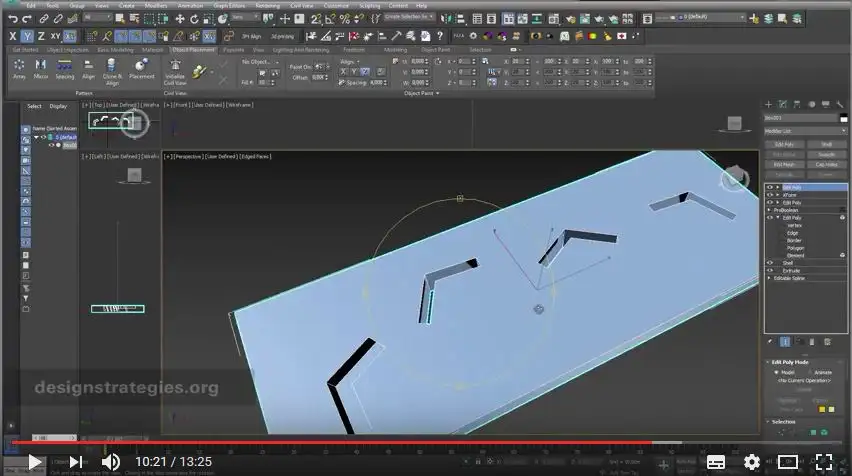Activate the Select and Rotate tool
This screenshot has width=852, height=476.
194,19
